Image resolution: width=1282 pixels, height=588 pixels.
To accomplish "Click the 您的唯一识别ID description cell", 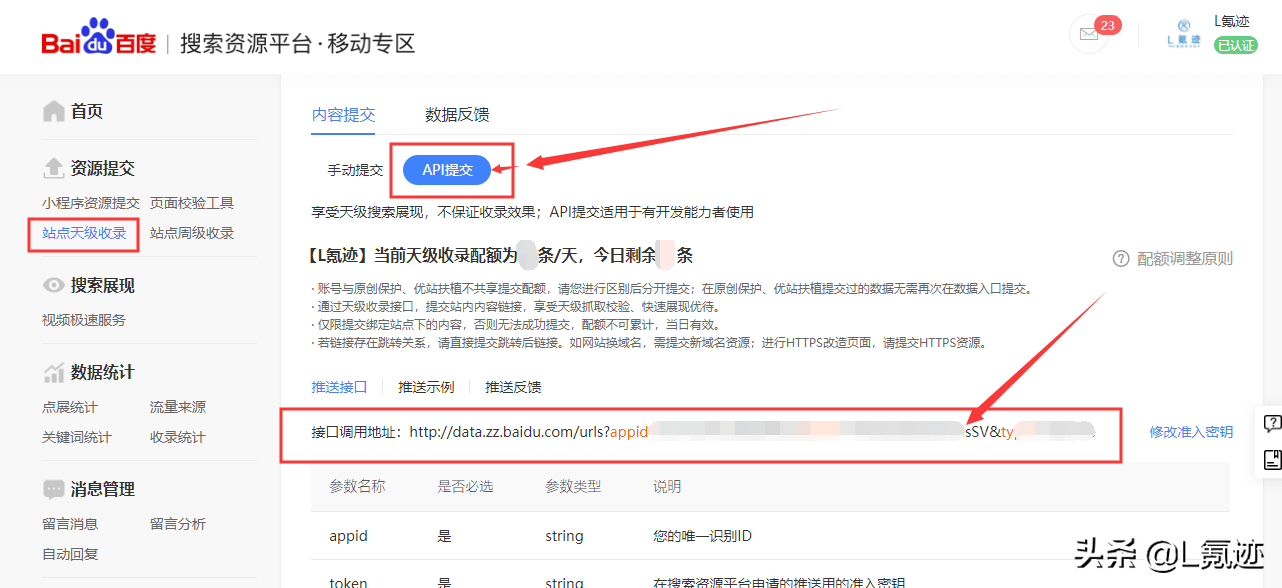I will pyautogui.click(x=702, y=536).
